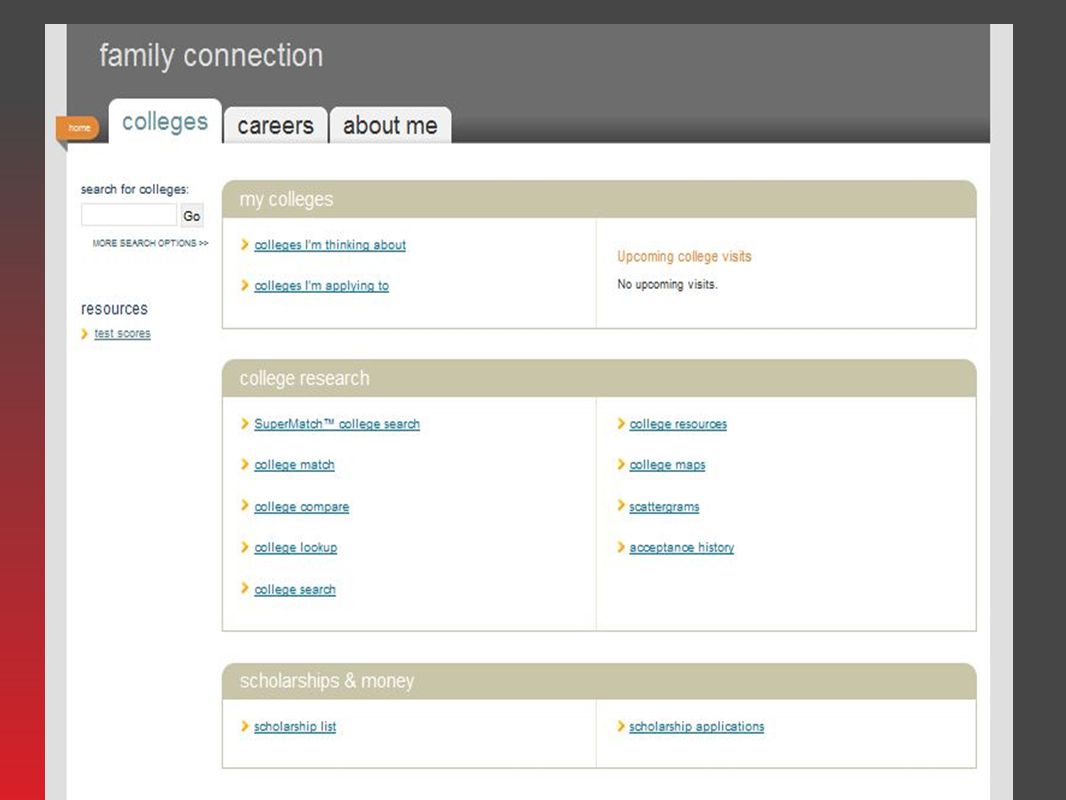This screenshot has height=800, width=1066.
Task: Open MORE SEARCH OPTIONS link
Action: click(150, 243)
